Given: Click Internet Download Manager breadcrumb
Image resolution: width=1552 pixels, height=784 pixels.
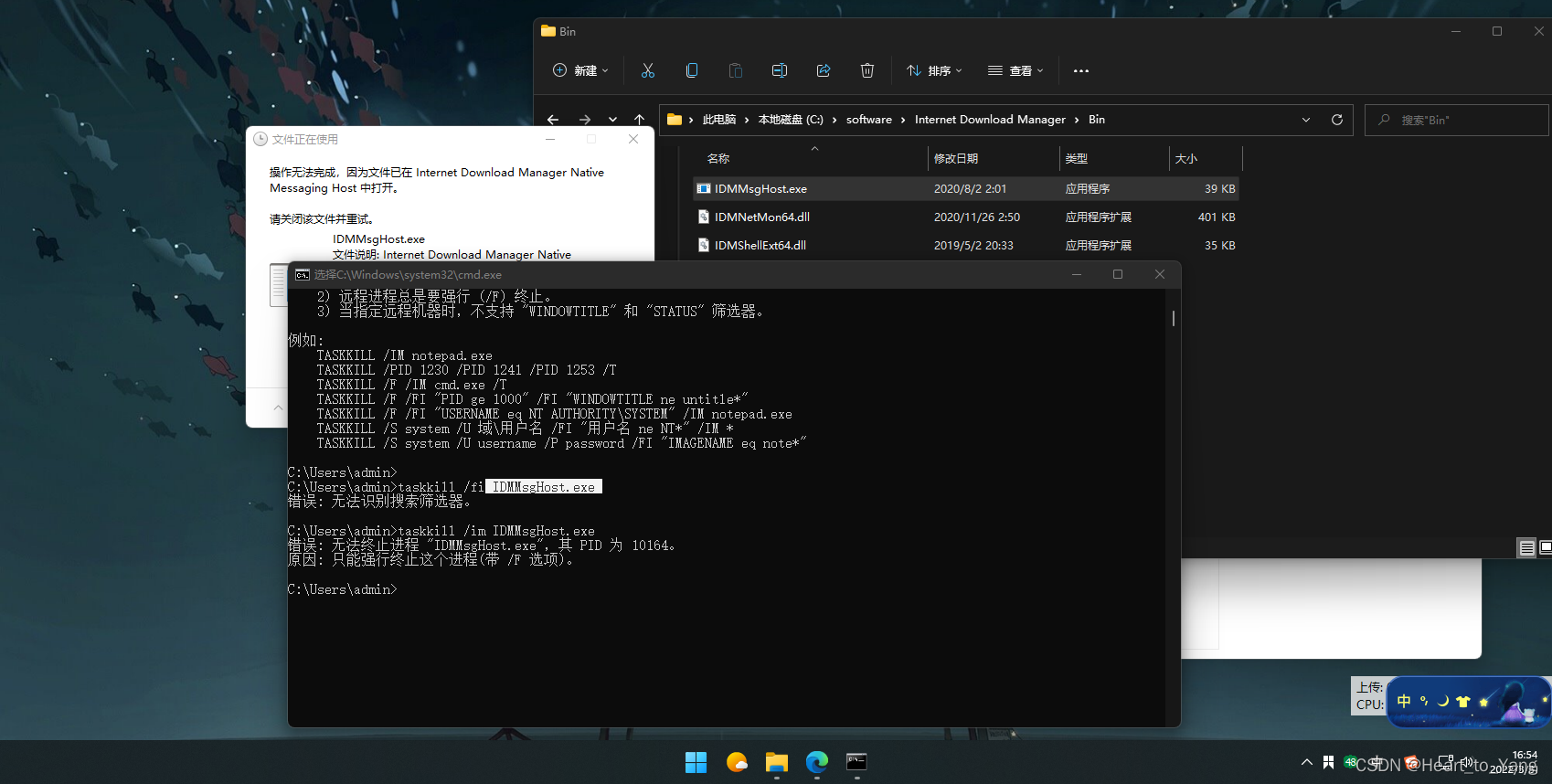Looking at the screenshot, I should point(990,120).
